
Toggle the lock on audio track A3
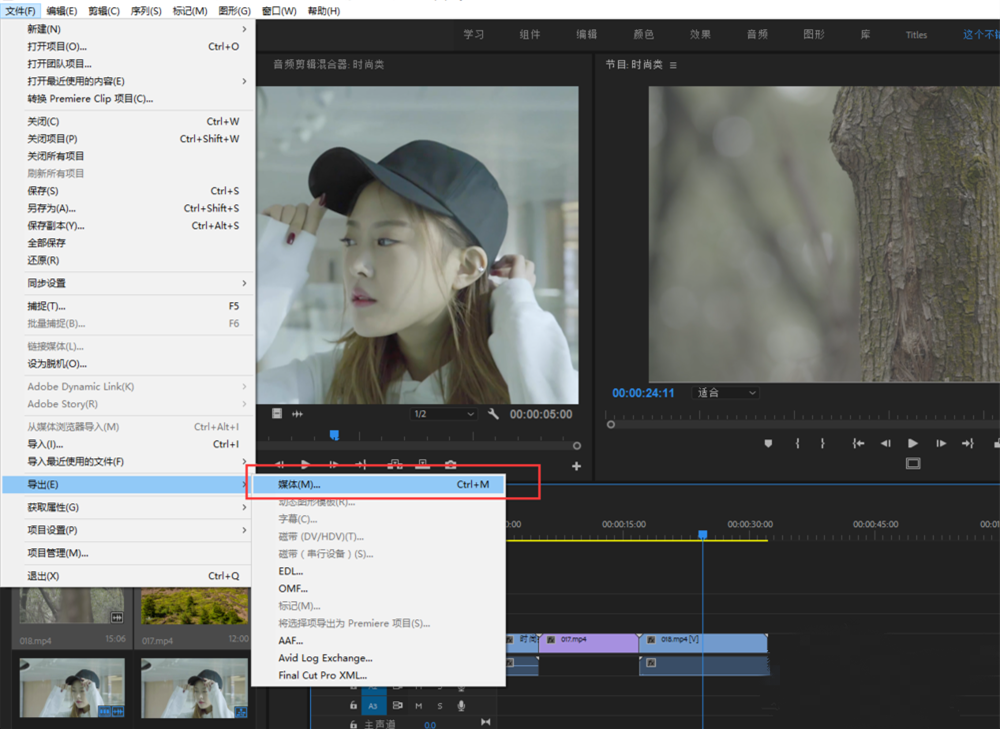[x=353, y=705]
